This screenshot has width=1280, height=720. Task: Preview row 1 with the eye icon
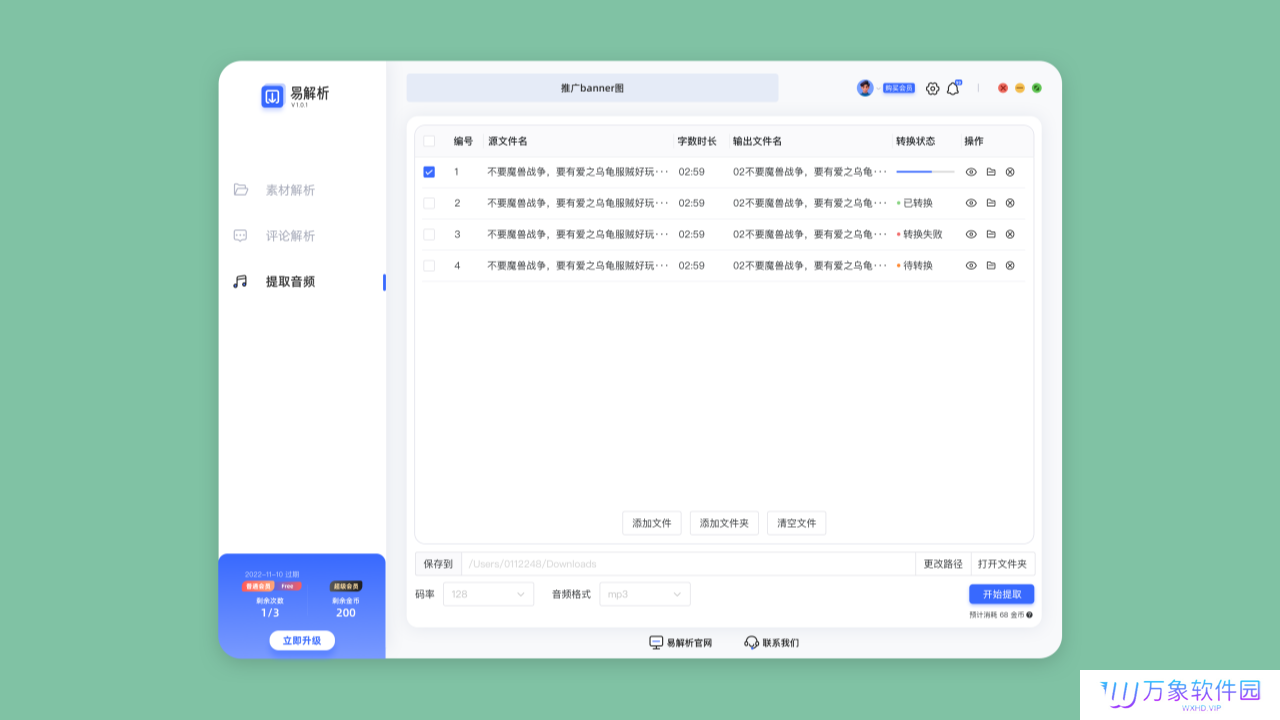pos(971,172)
